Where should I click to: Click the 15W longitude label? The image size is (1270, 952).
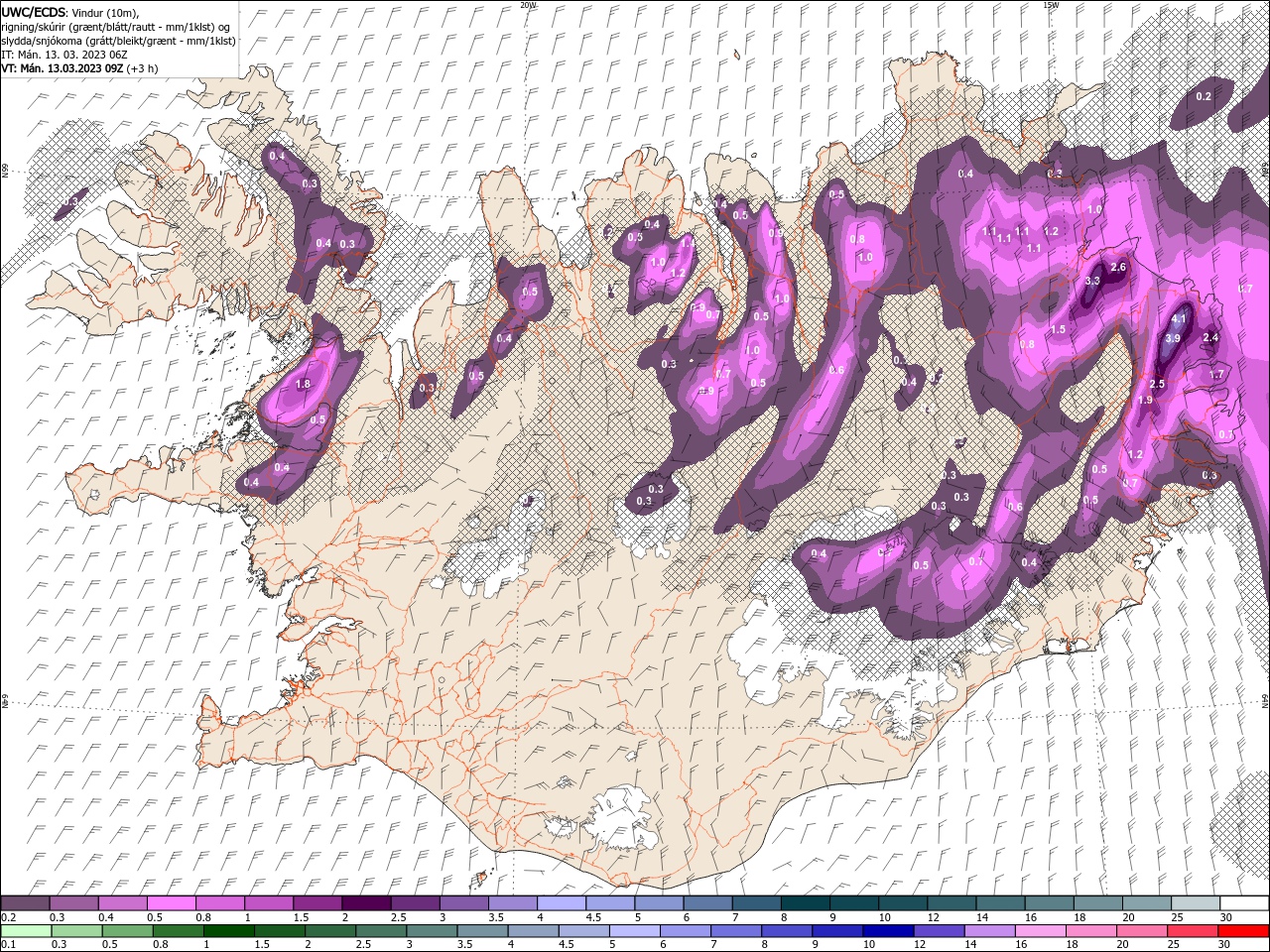click(1051, 4)
